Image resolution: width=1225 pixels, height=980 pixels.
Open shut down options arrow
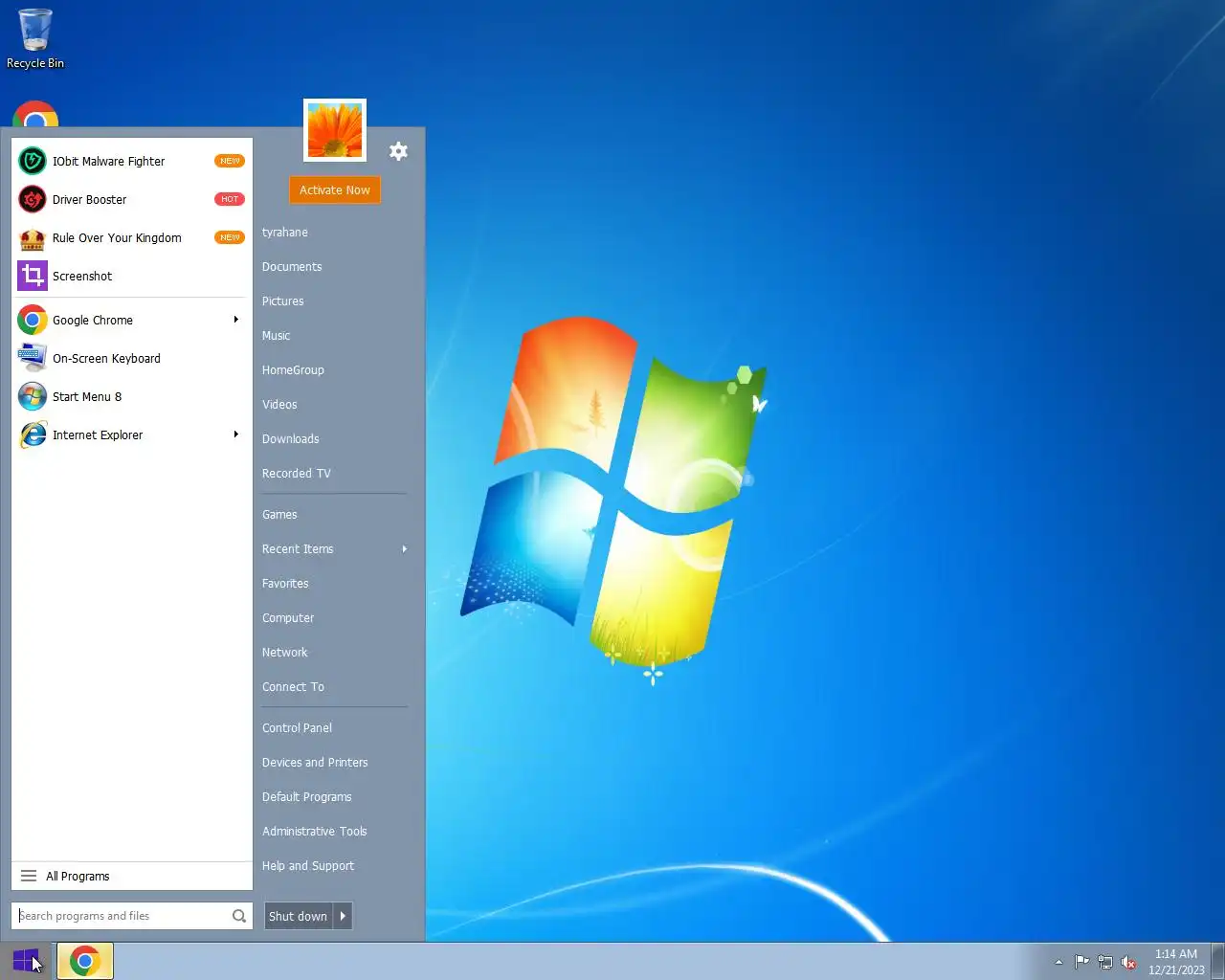pos(343,916)
